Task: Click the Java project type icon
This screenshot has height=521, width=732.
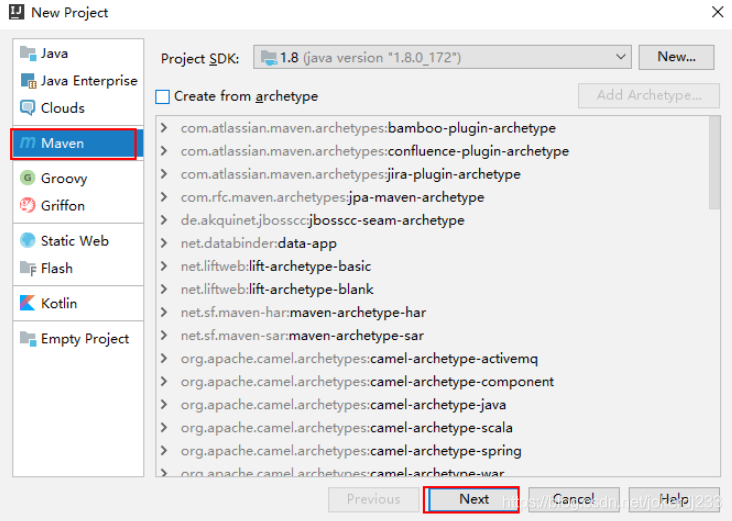Action: (28, 53)
